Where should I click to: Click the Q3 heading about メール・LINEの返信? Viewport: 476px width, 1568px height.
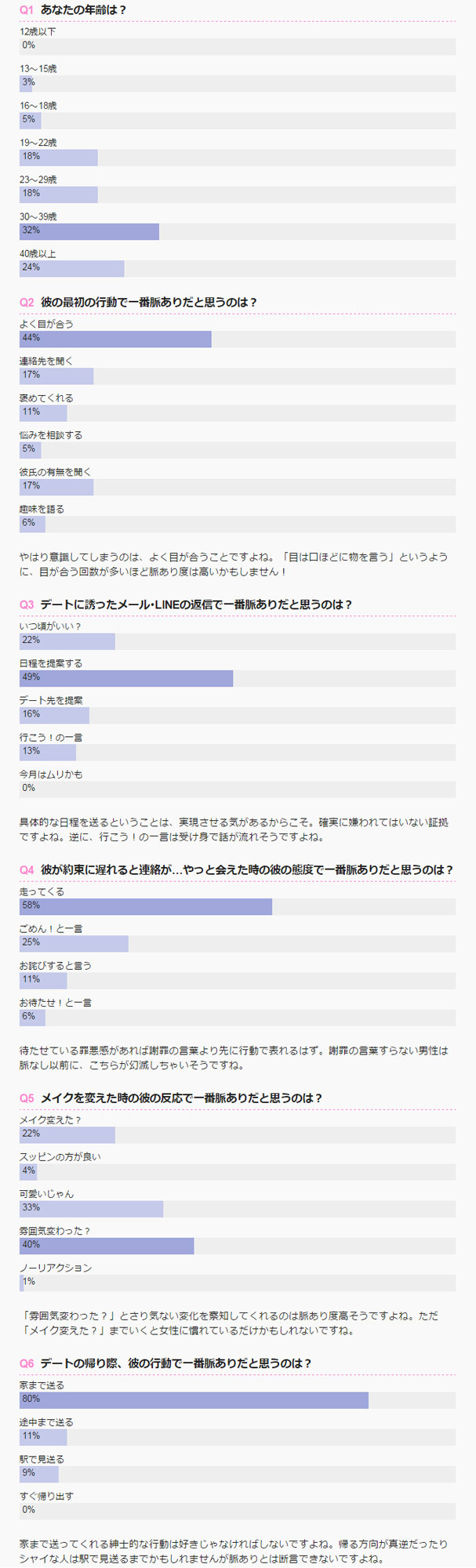[x=195, y=604]
